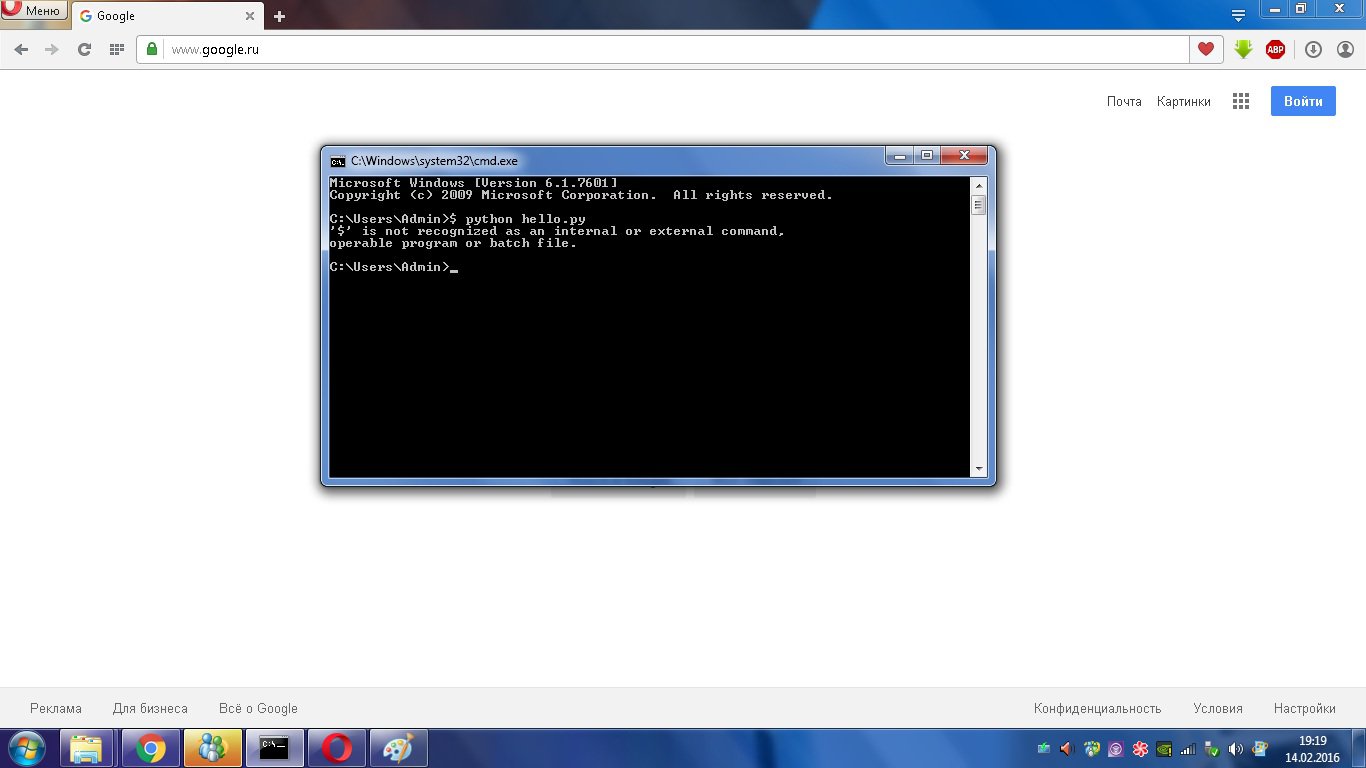Open the cmd.exe title bar system icon

pos(338,161)
